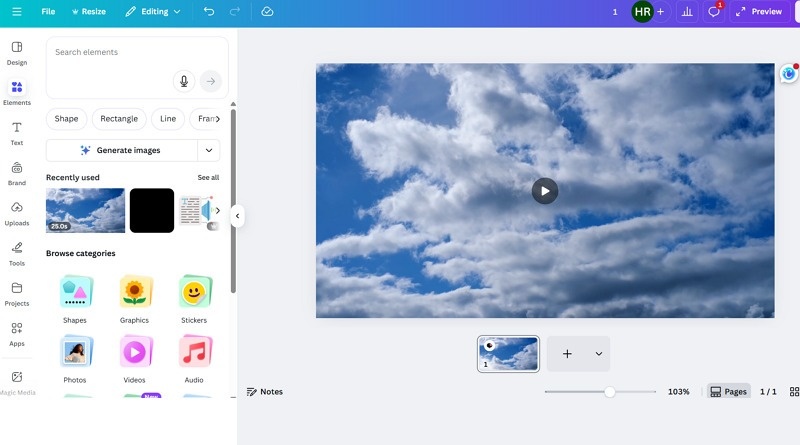
Task: Toggle the Pages view button
Action: pyautogui.click(x=729, y=391)
